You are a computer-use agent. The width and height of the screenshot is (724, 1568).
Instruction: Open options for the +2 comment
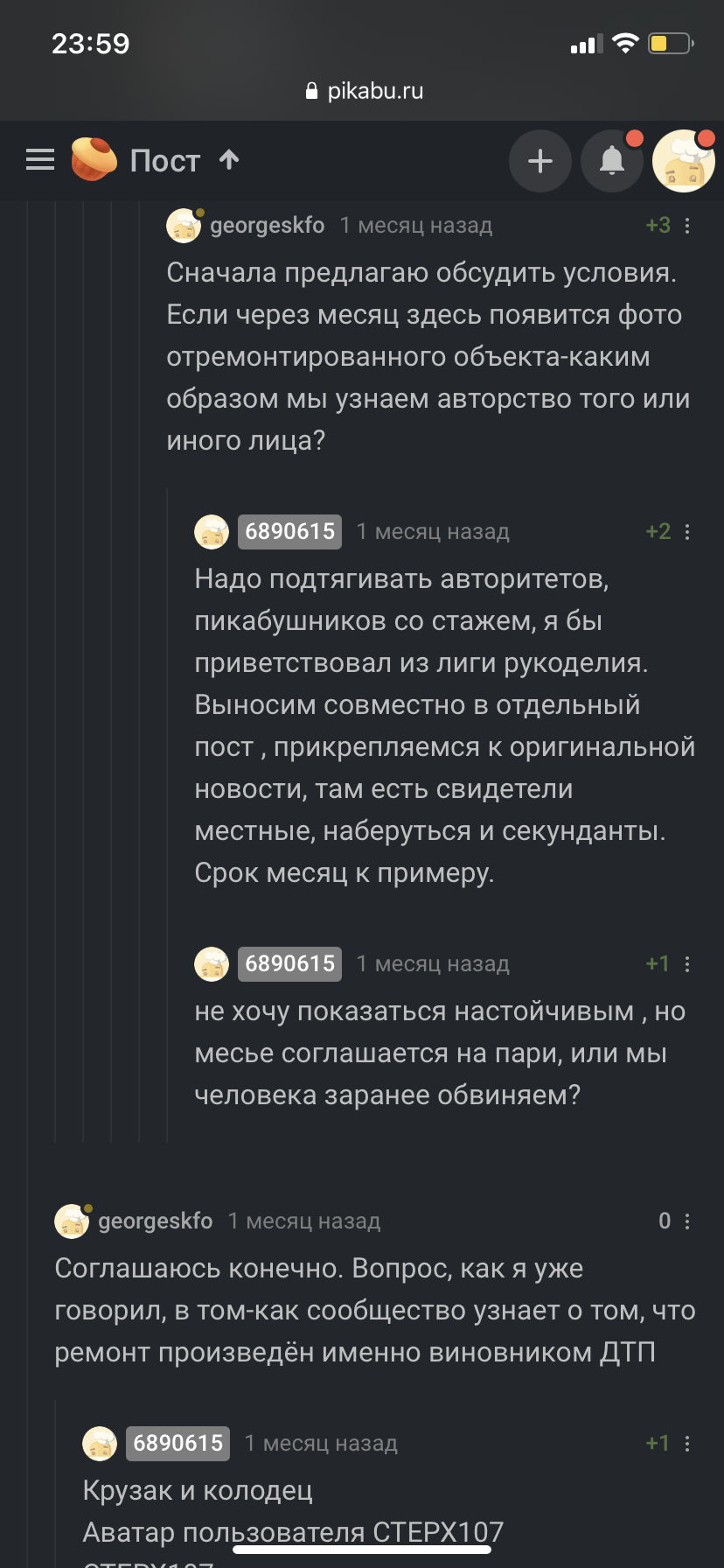pos(687,532)
